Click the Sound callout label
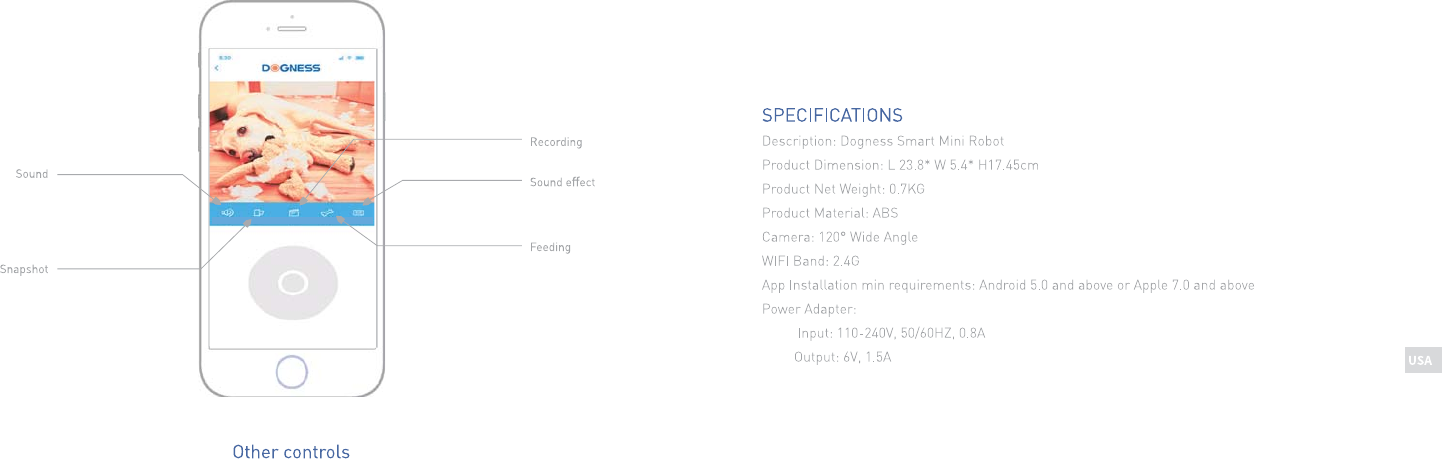Viewport: 1442px width, 459px height. (32, 174)
